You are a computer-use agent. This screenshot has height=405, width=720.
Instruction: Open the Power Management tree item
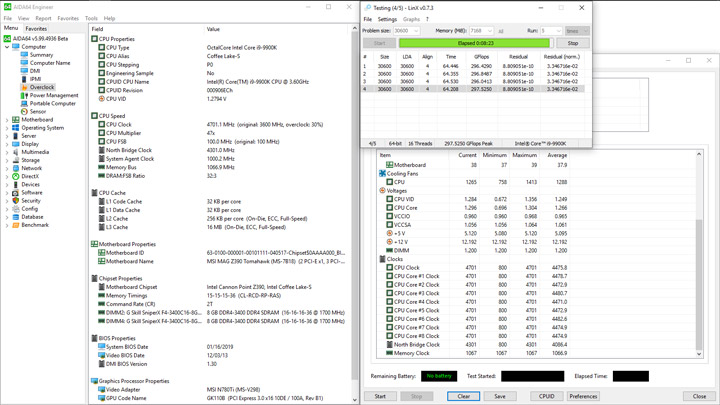pyautogui.click(x=54, y=96)
